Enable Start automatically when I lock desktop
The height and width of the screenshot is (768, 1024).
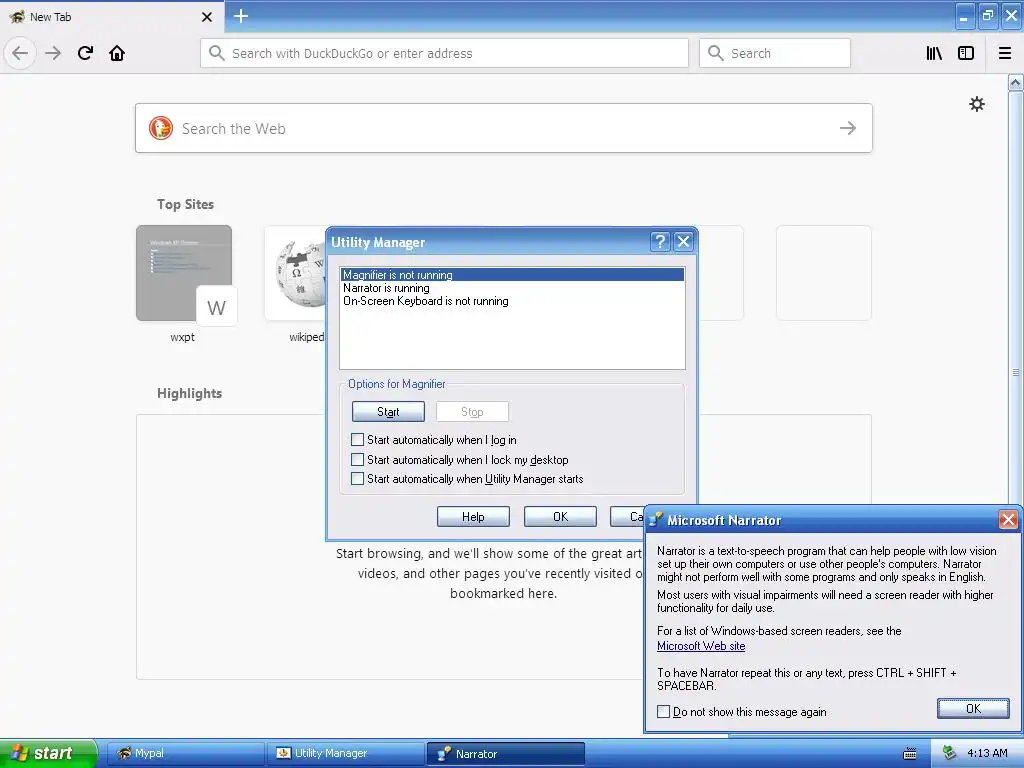point(357,459)
